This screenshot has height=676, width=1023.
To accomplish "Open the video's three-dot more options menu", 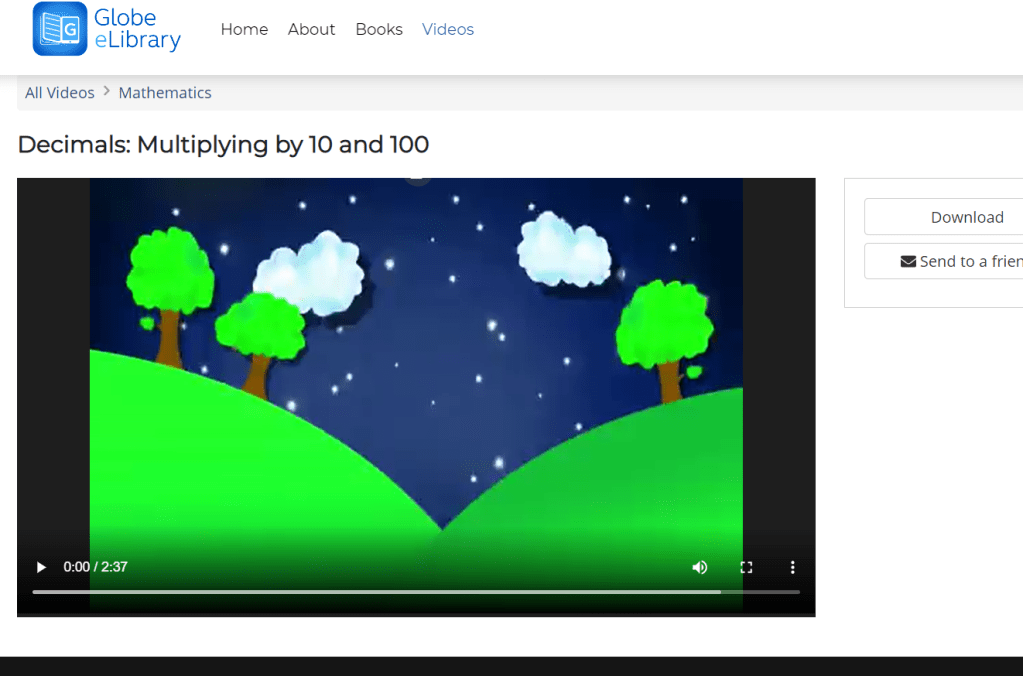I will coord(792,567).
